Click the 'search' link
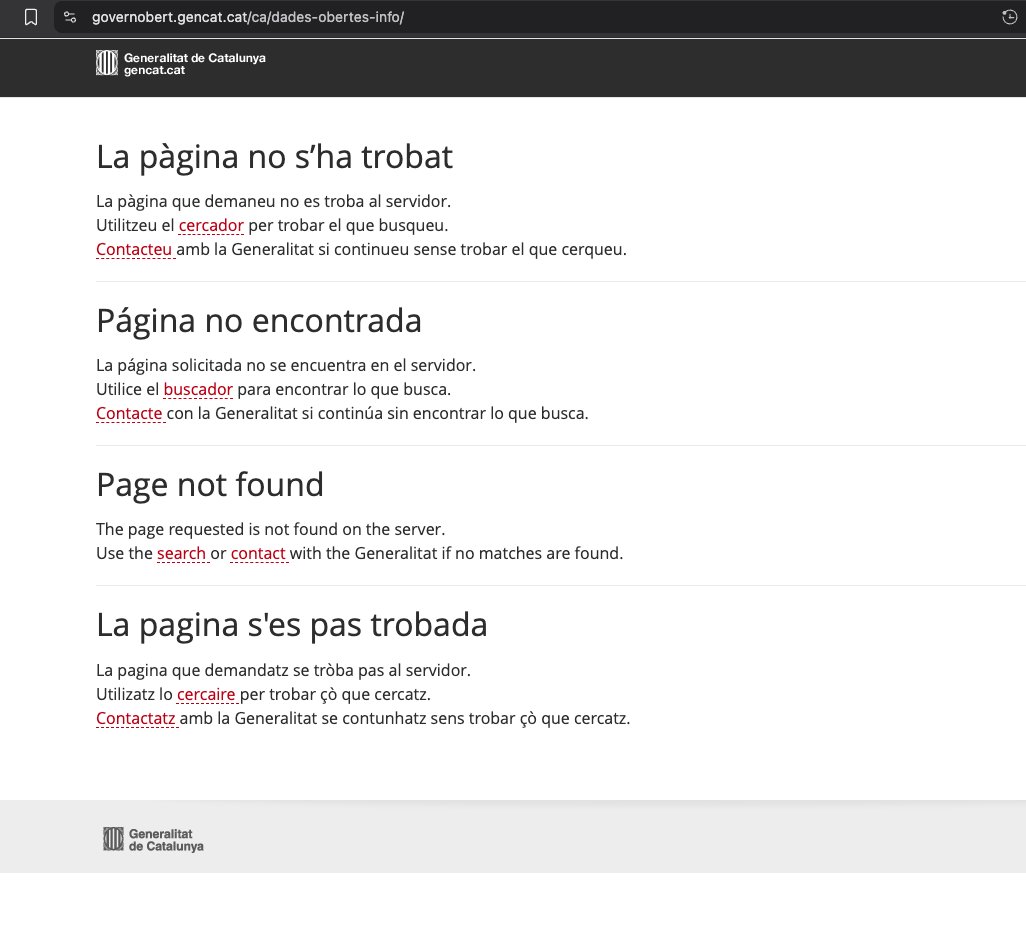 181,554
